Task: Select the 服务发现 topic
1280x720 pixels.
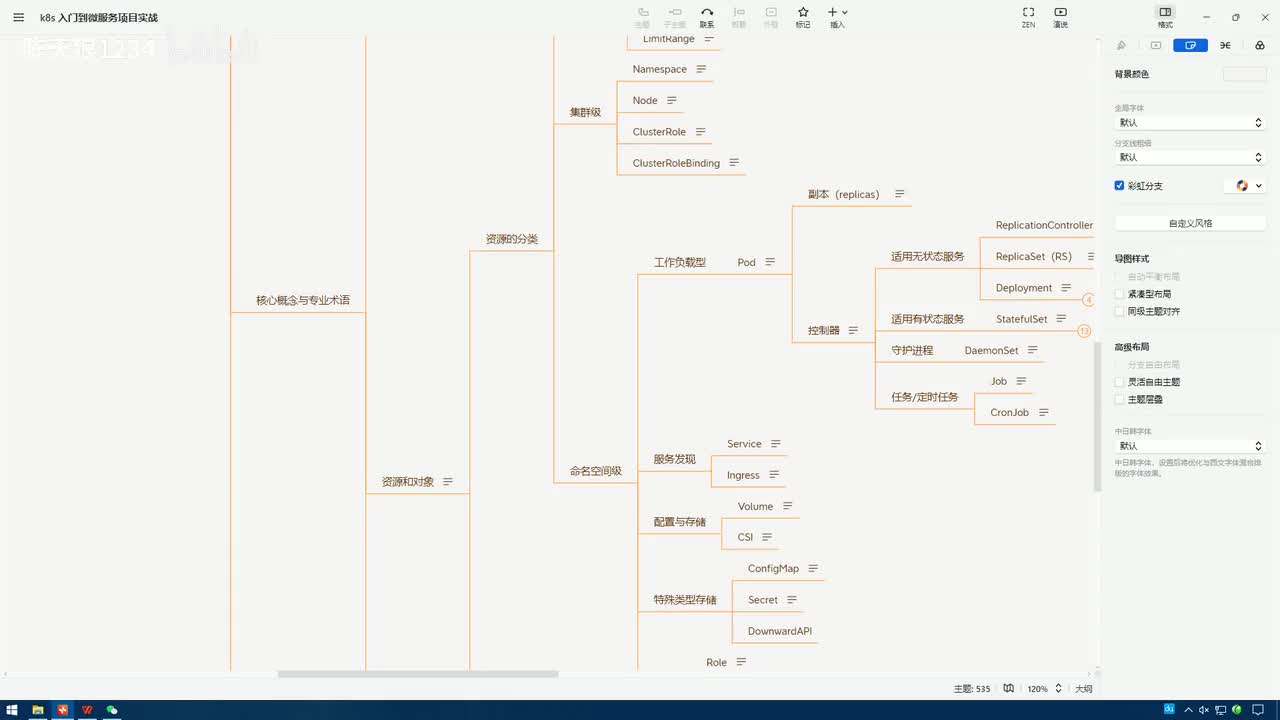Action: click(x=674, y=459)
